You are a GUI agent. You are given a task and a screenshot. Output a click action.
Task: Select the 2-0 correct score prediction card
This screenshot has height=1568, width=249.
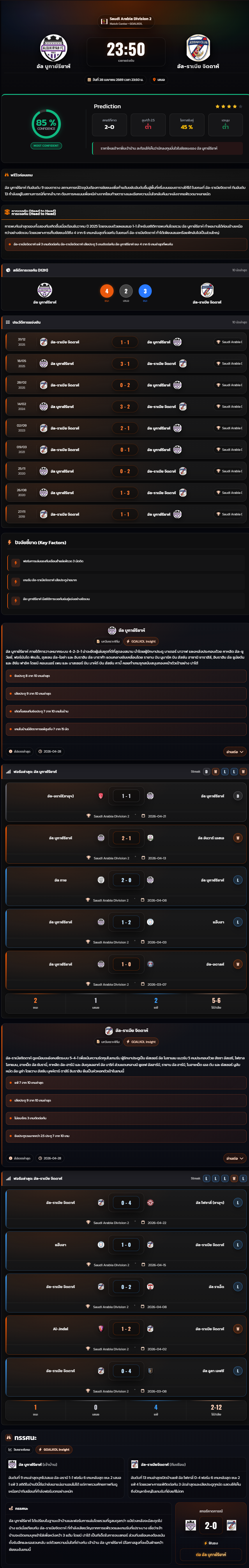coord(109,125)
